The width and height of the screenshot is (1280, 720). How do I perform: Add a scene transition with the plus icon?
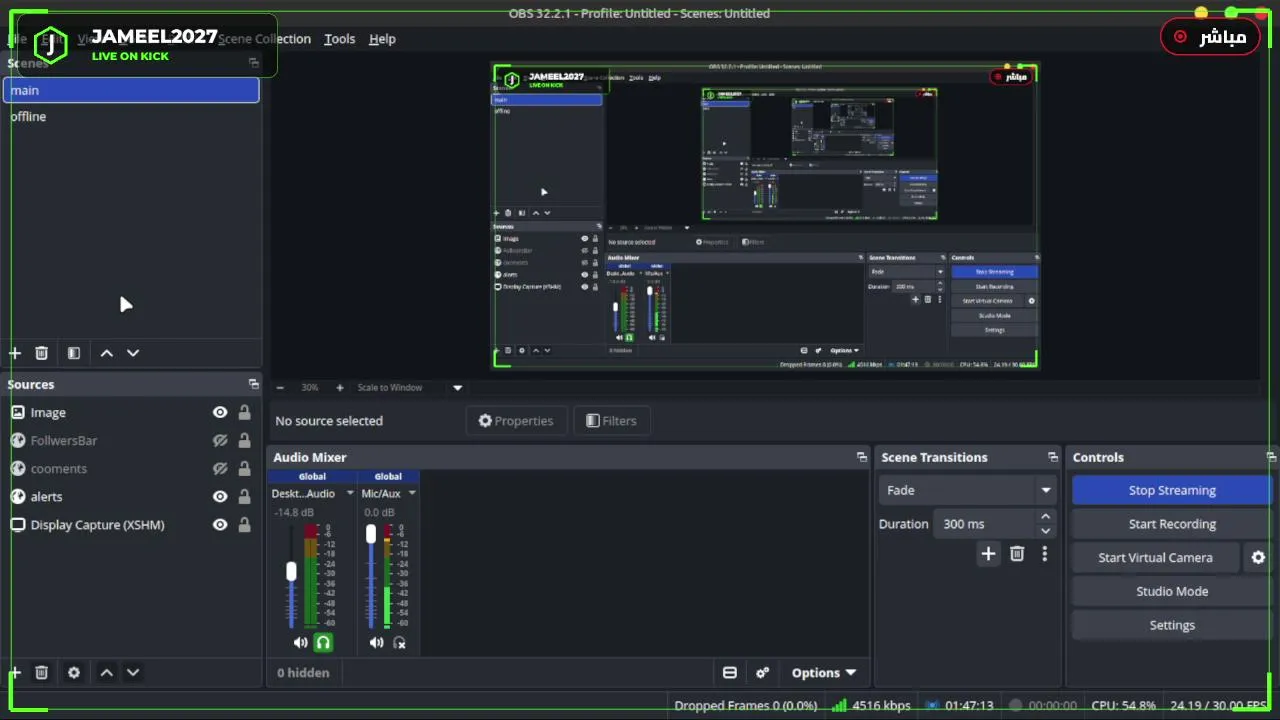click(988, 554)
